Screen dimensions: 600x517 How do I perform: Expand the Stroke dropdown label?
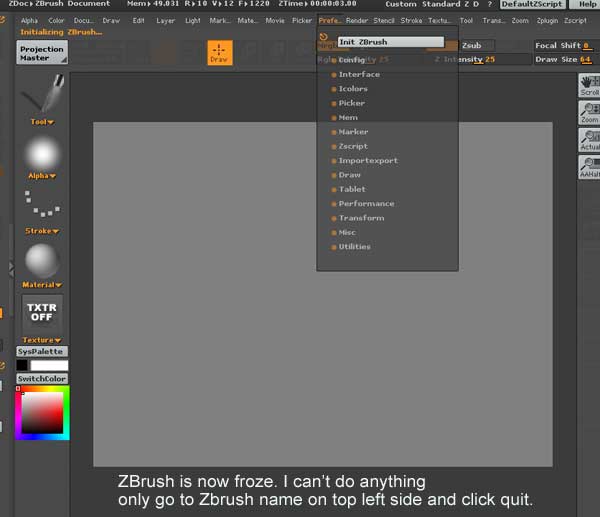(x=42, y=231)
